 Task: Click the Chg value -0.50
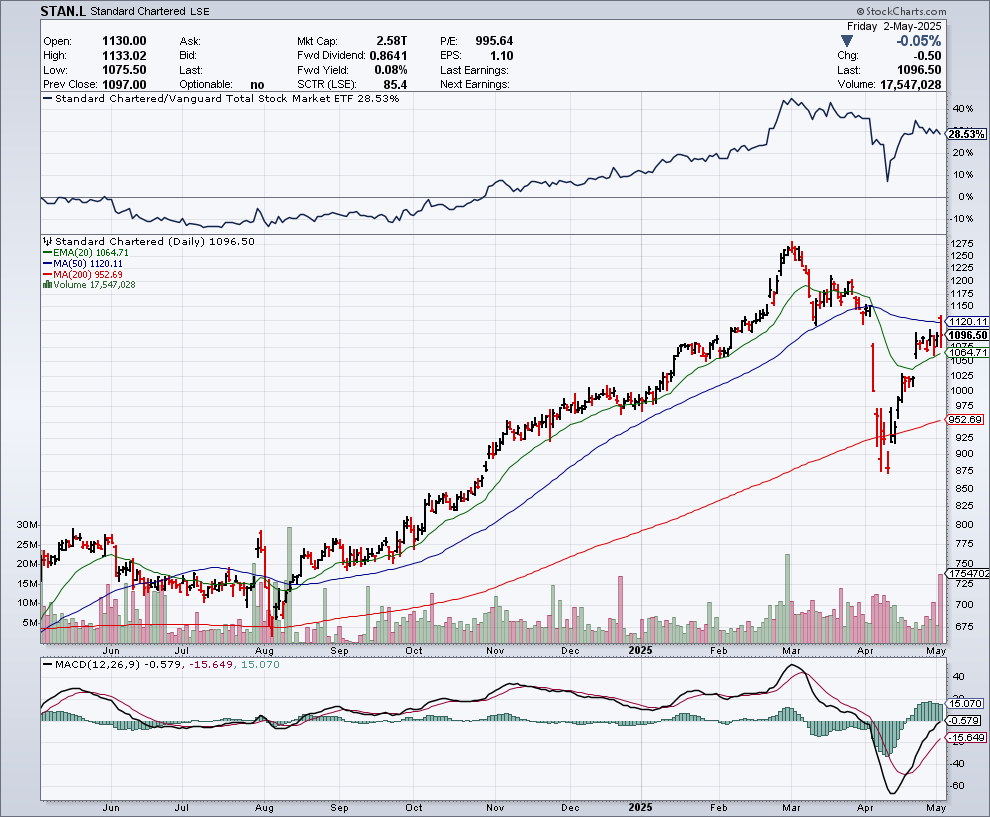[927, 56]
